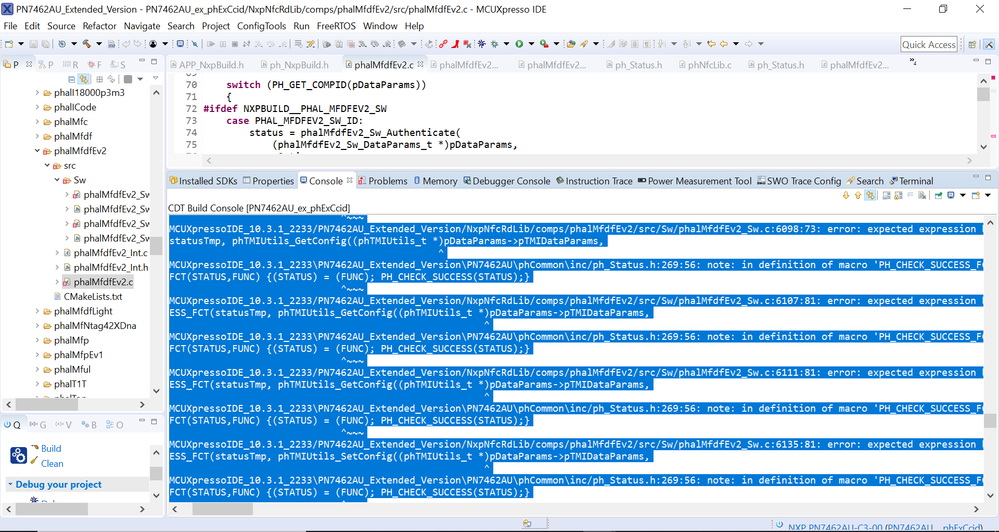Click the console vertical scrollbar thumb
Image resolution: width=999 pixels, height=532 pixels.
989,421
